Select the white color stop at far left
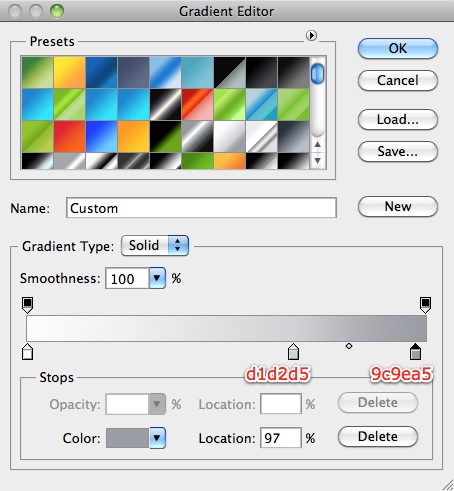The width and height of the screenshot is (454, 491). [x=27, y=352]
